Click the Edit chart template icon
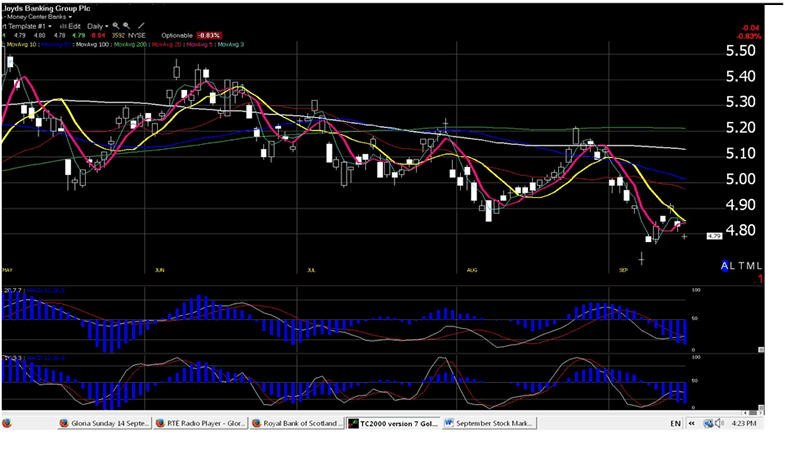Image resolution: width=800 pixels, height=476 pixels. (67, 25)
